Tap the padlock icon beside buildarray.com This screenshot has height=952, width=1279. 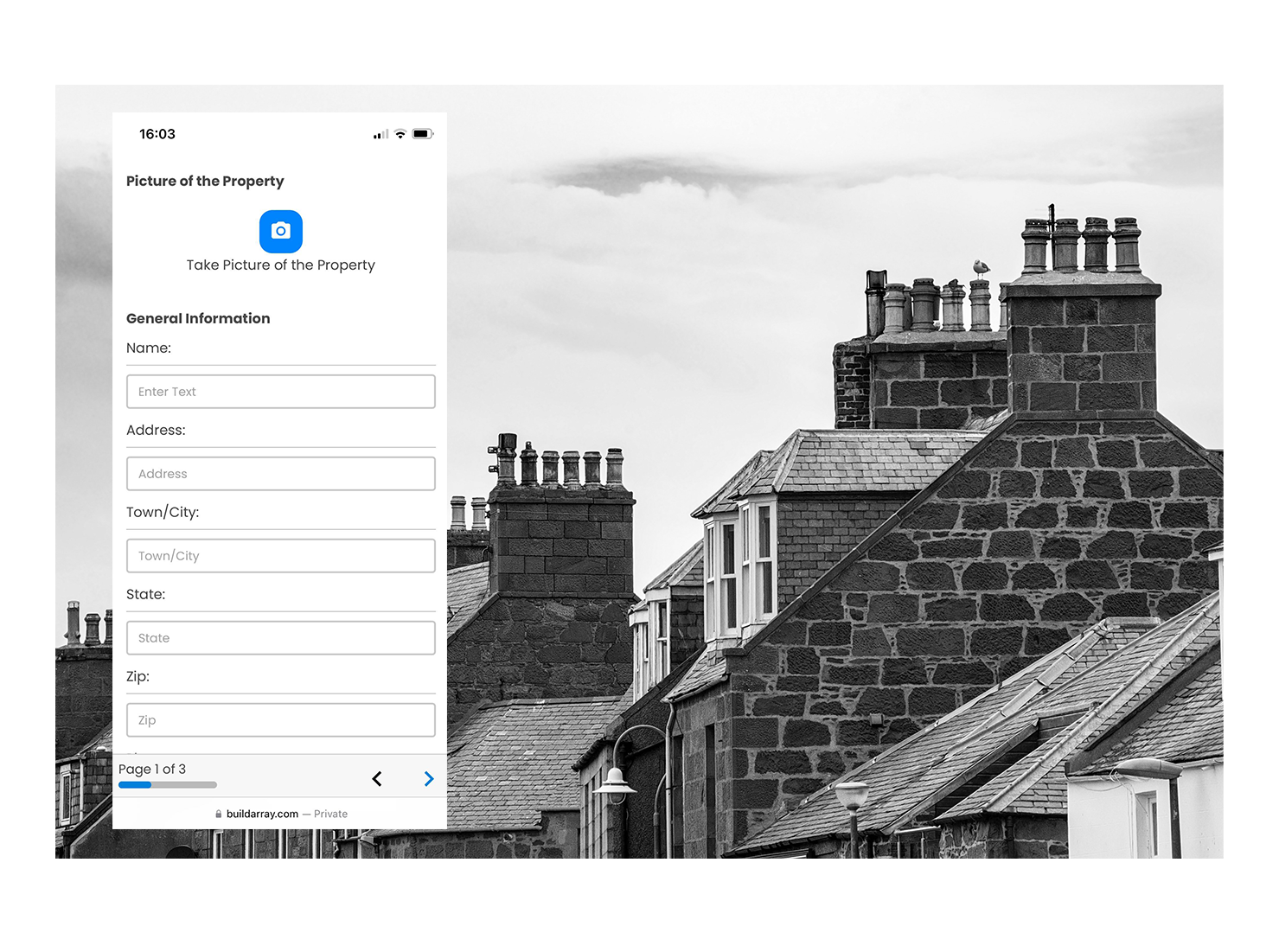pos(219,814)
